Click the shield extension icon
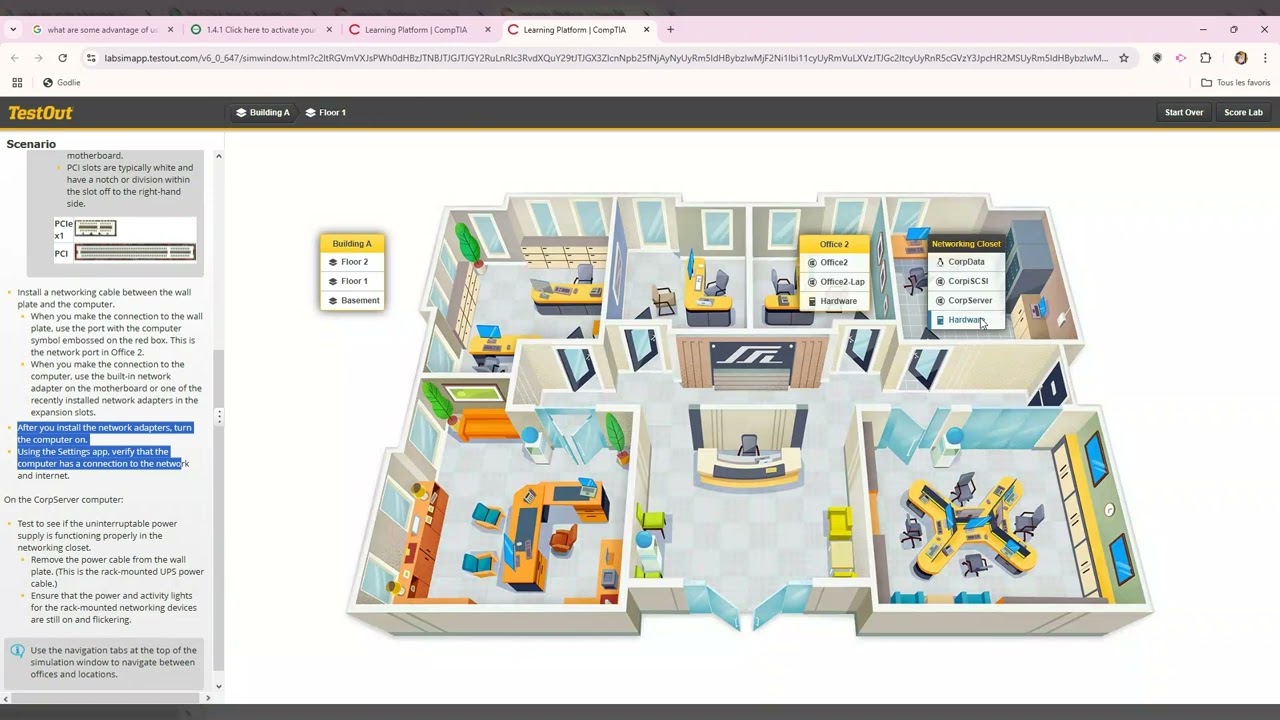The height and width of the screenshot is (720, 1280). (1157, 58)
